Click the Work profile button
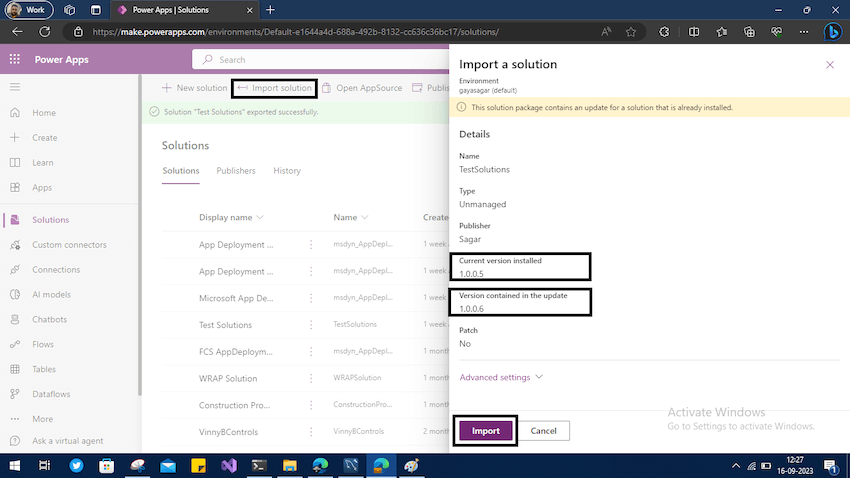Screen dimensions: 850x478 click(x=28, y=10)
